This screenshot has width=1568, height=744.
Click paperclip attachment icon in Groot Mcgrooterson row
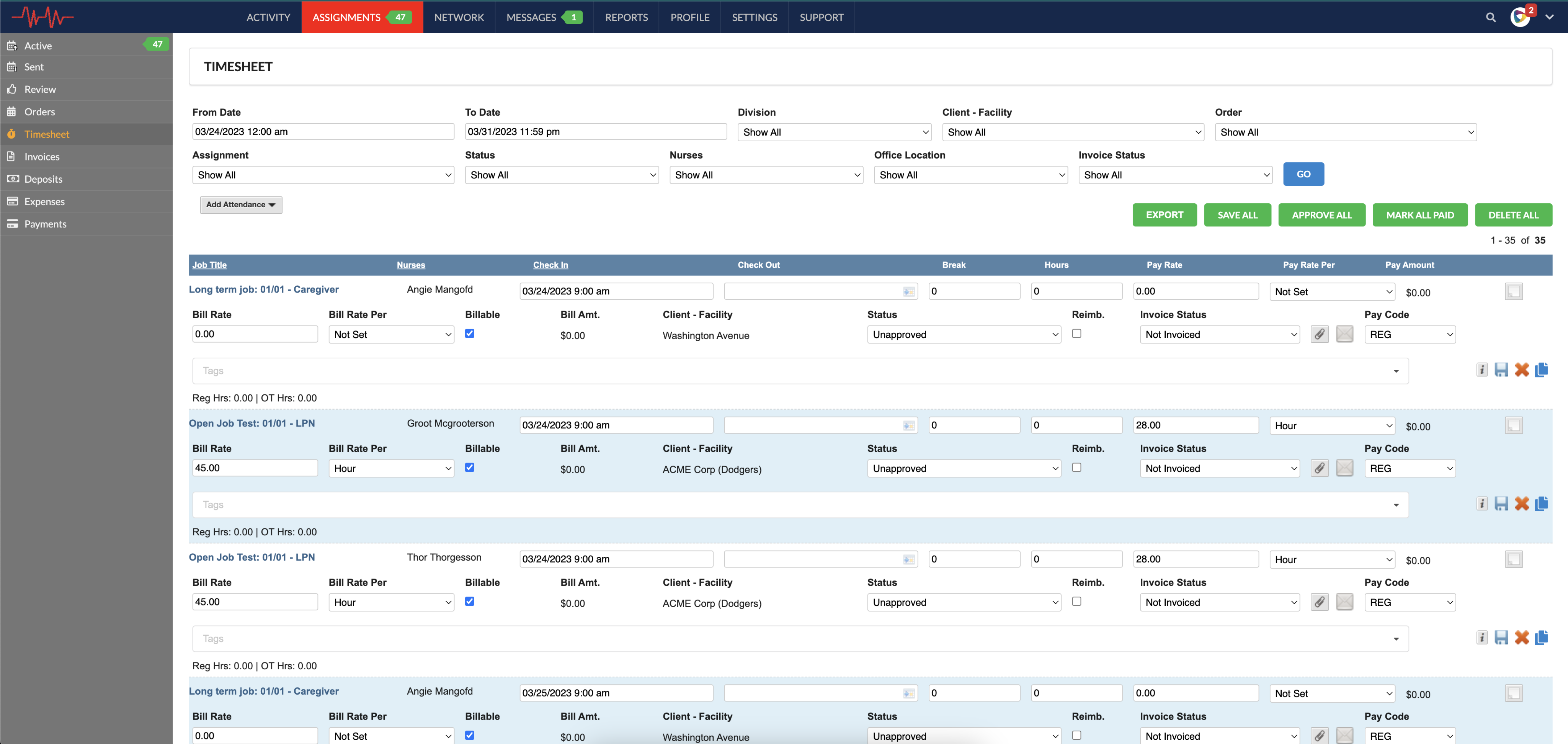pyautogui.click(x=1319, y=468)
